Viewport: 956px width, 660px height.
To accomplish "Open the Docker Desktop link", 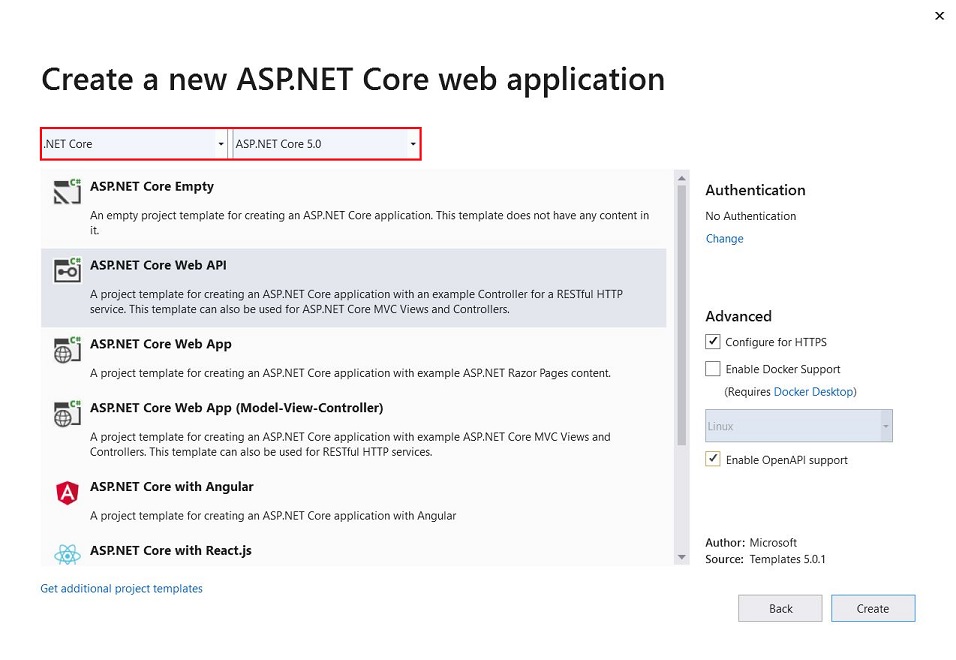I will pyautogui.click(x=813, y=392).
